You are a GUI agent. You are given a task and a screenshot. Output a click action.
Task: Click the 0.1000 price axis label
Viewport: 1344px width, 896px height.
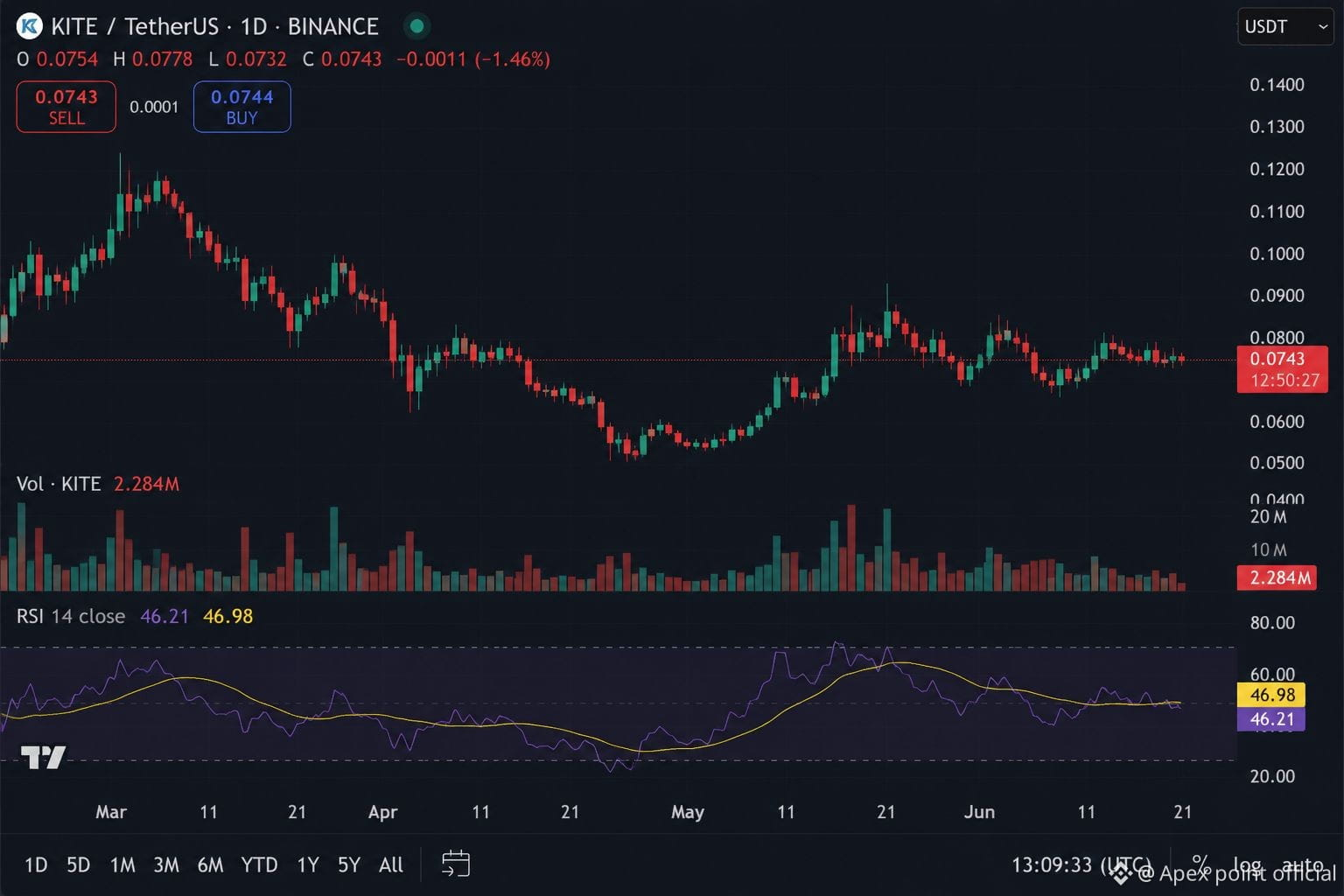[x=1277, y=254]
